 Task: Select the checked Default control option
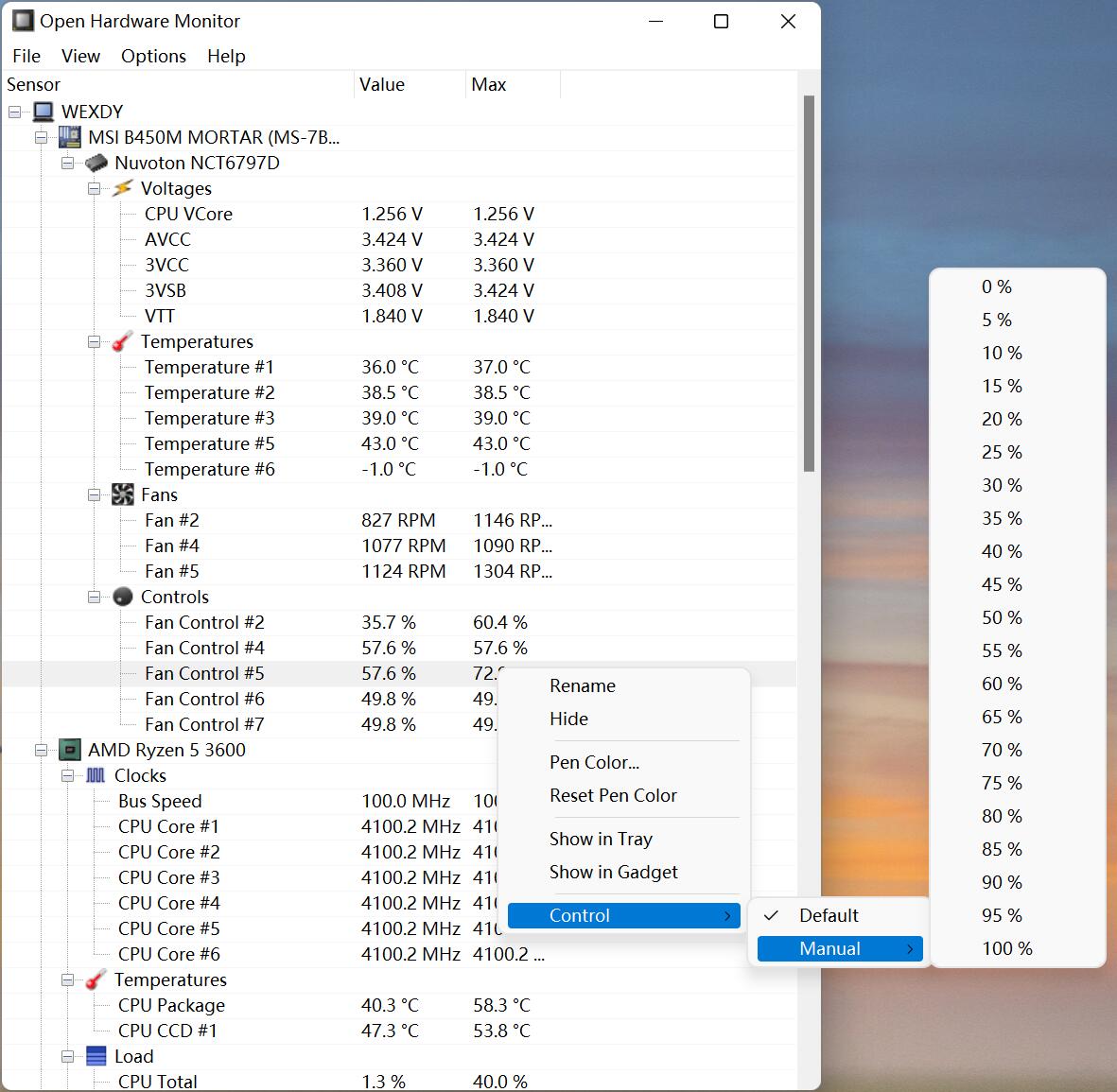pos(829,915)
